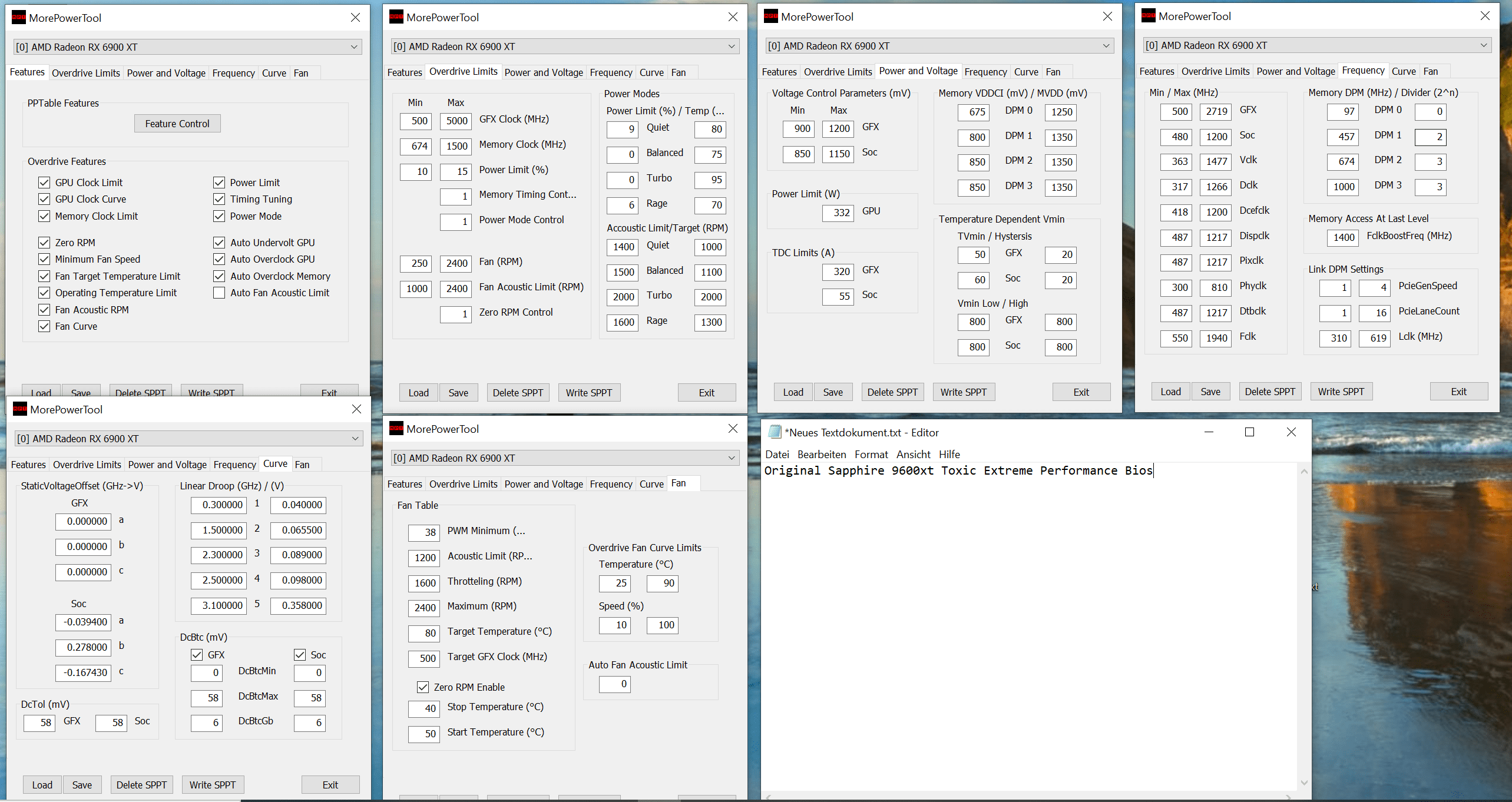The image size is (1512, 802).
Task: Click the MorePowerTool icon in the Curve tab window
Action: (x=20, y=409)
